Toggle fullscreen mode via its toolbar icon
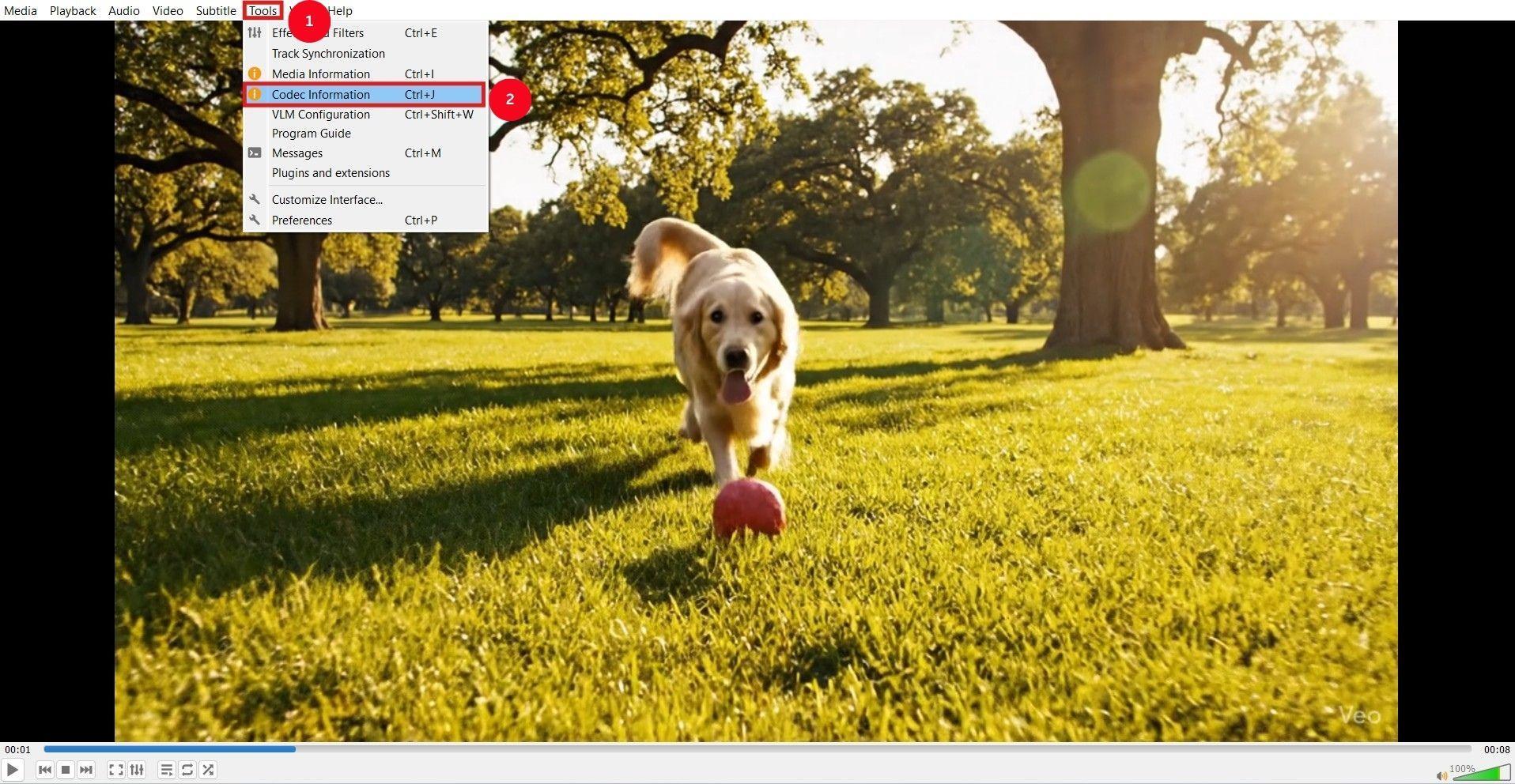The image size is (1515, 784). tap(115, 769)
